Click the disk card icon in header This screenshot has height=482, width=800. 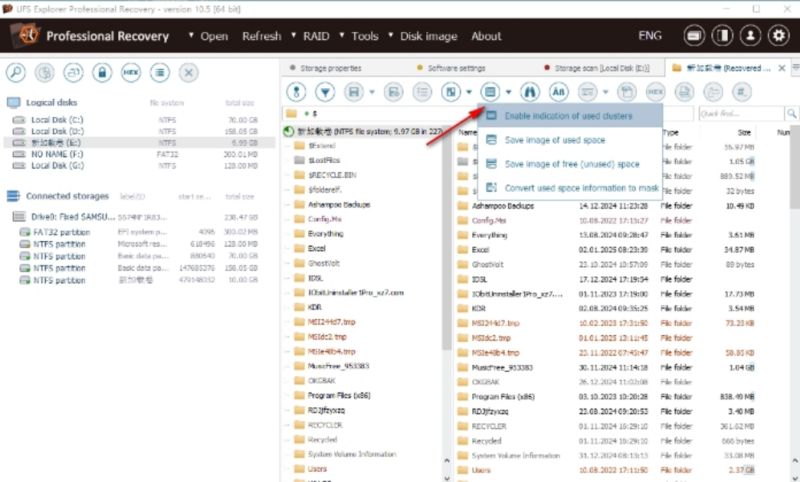pyautogui.click(x=694, y=36)
